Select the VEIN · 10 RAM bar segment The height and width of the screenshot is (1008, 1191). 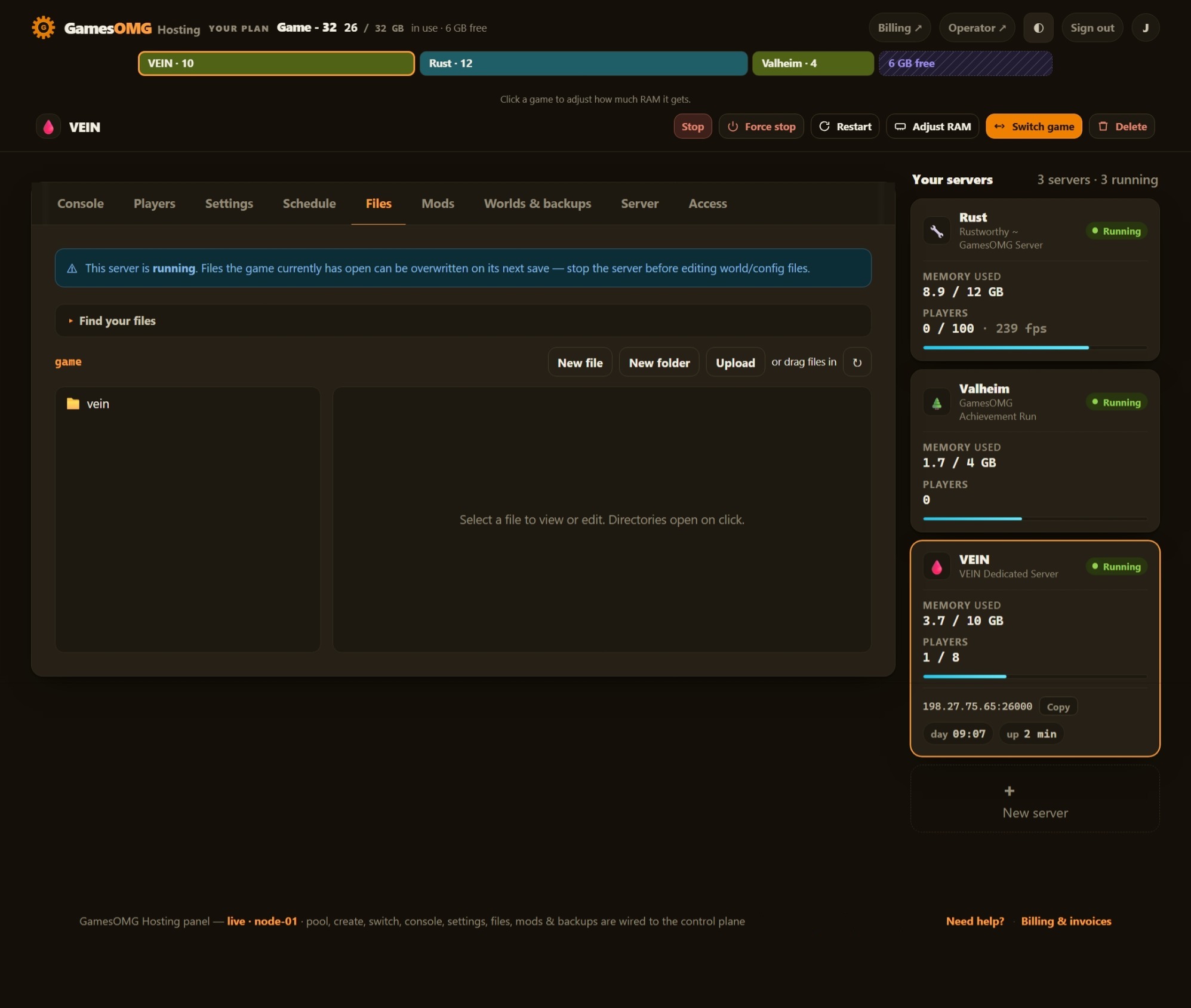click(276, 63)
